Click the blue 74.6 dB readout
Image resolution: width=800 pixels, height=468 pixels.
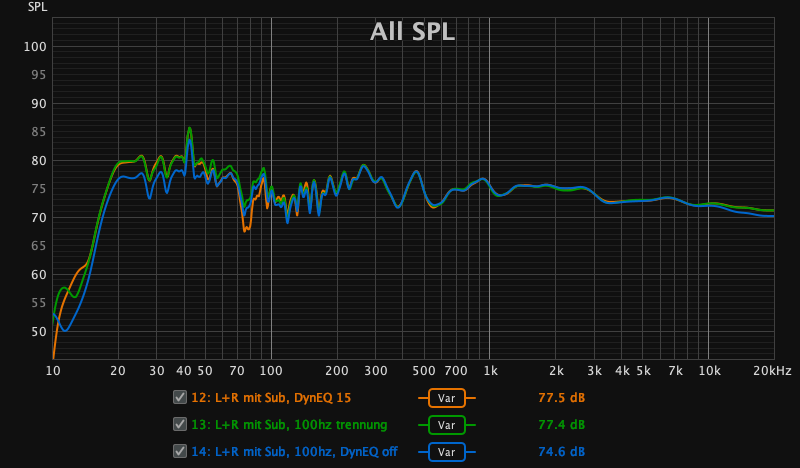click(561, 452)
